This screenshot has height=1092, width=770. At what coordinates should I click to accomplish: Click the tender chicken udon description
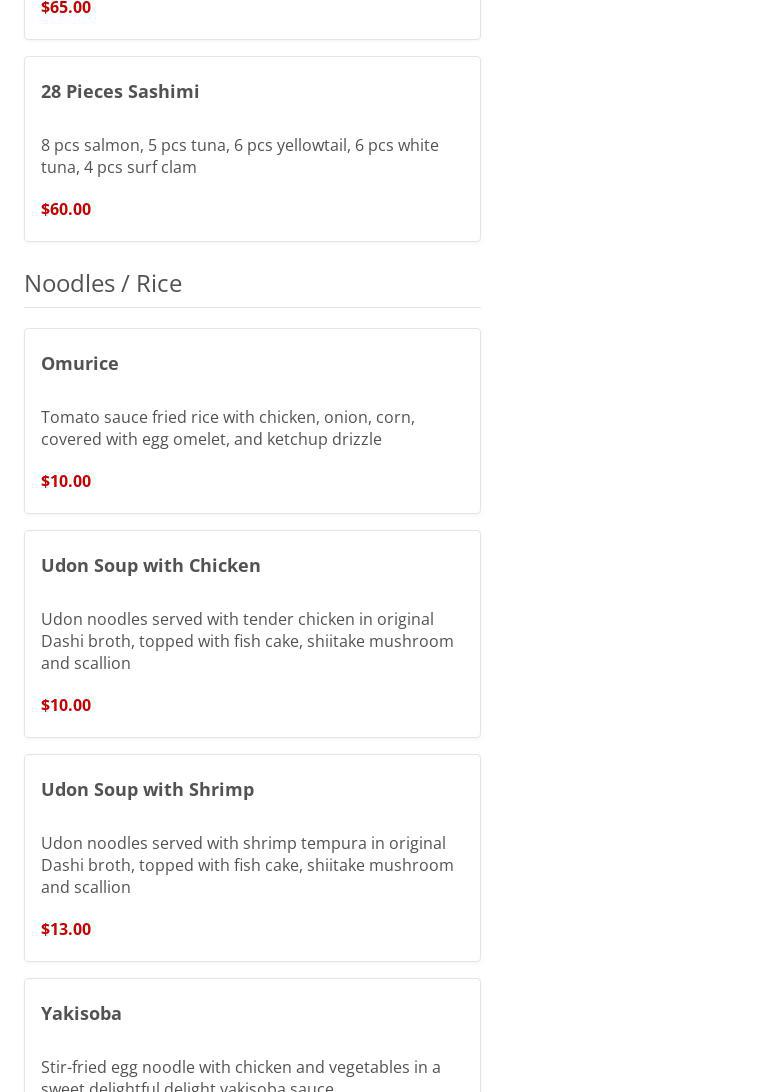coord(246,641)
